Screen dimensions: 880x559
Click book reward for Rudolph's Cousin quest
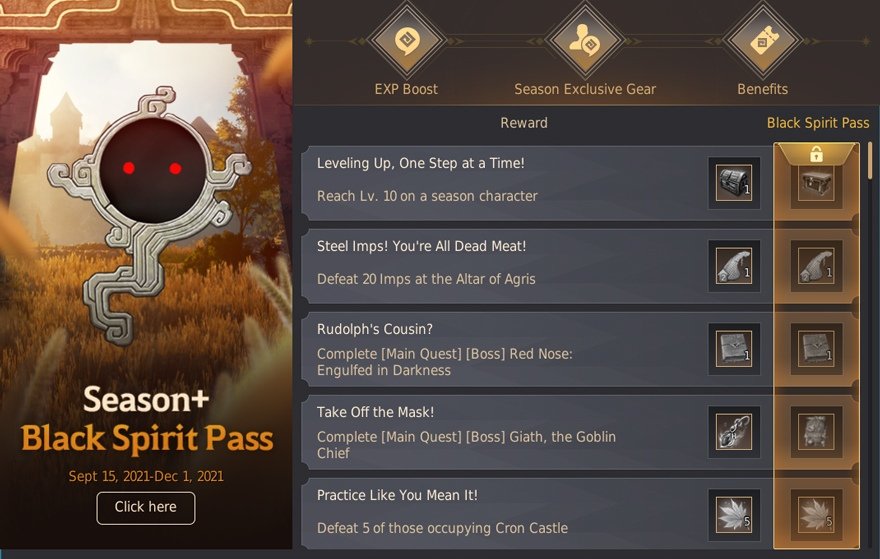(x=734, y=349)
